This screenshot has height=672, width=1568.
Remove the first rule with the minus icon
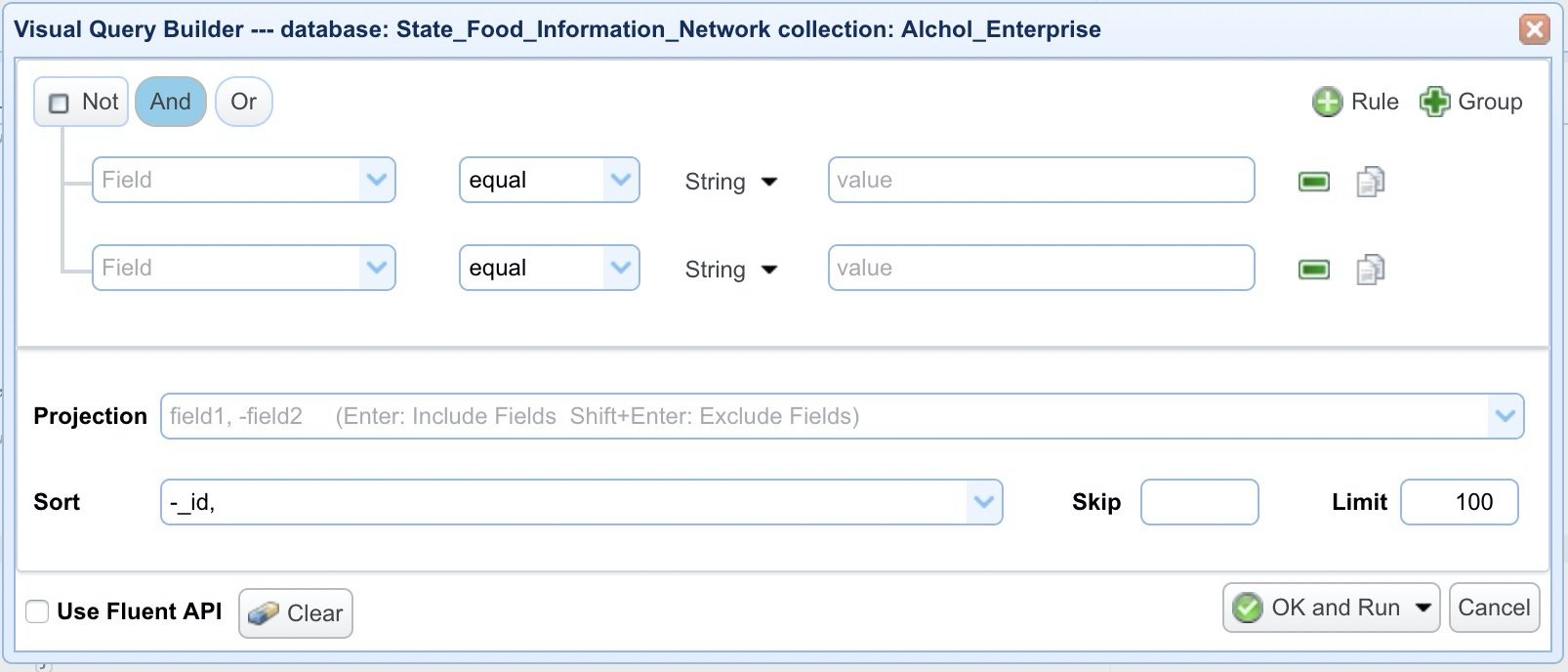(1314, 182)
